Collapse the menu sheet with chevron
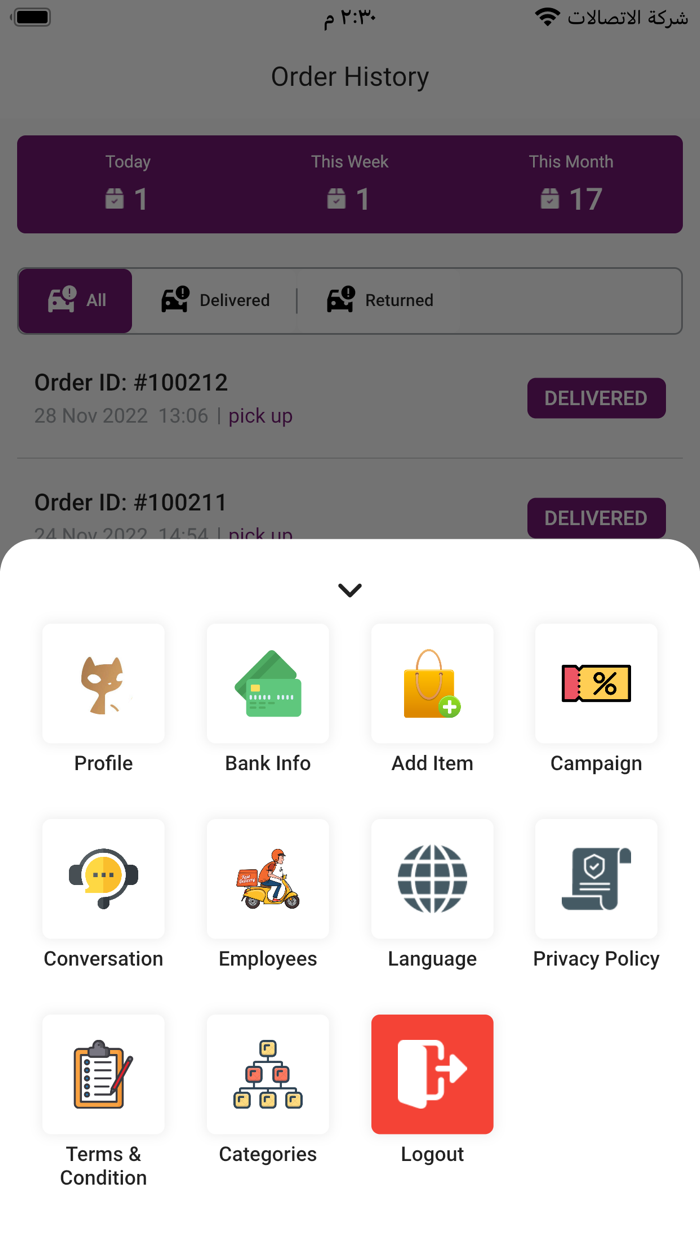This screenshot has height=1244, width=700. point(350,590)
